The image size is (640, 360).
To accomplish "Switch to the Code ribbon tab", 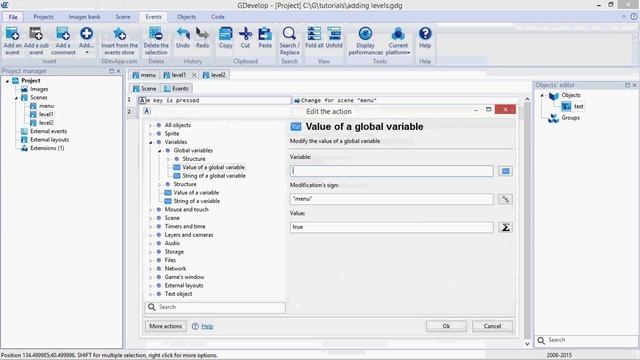I will point(218,17).
